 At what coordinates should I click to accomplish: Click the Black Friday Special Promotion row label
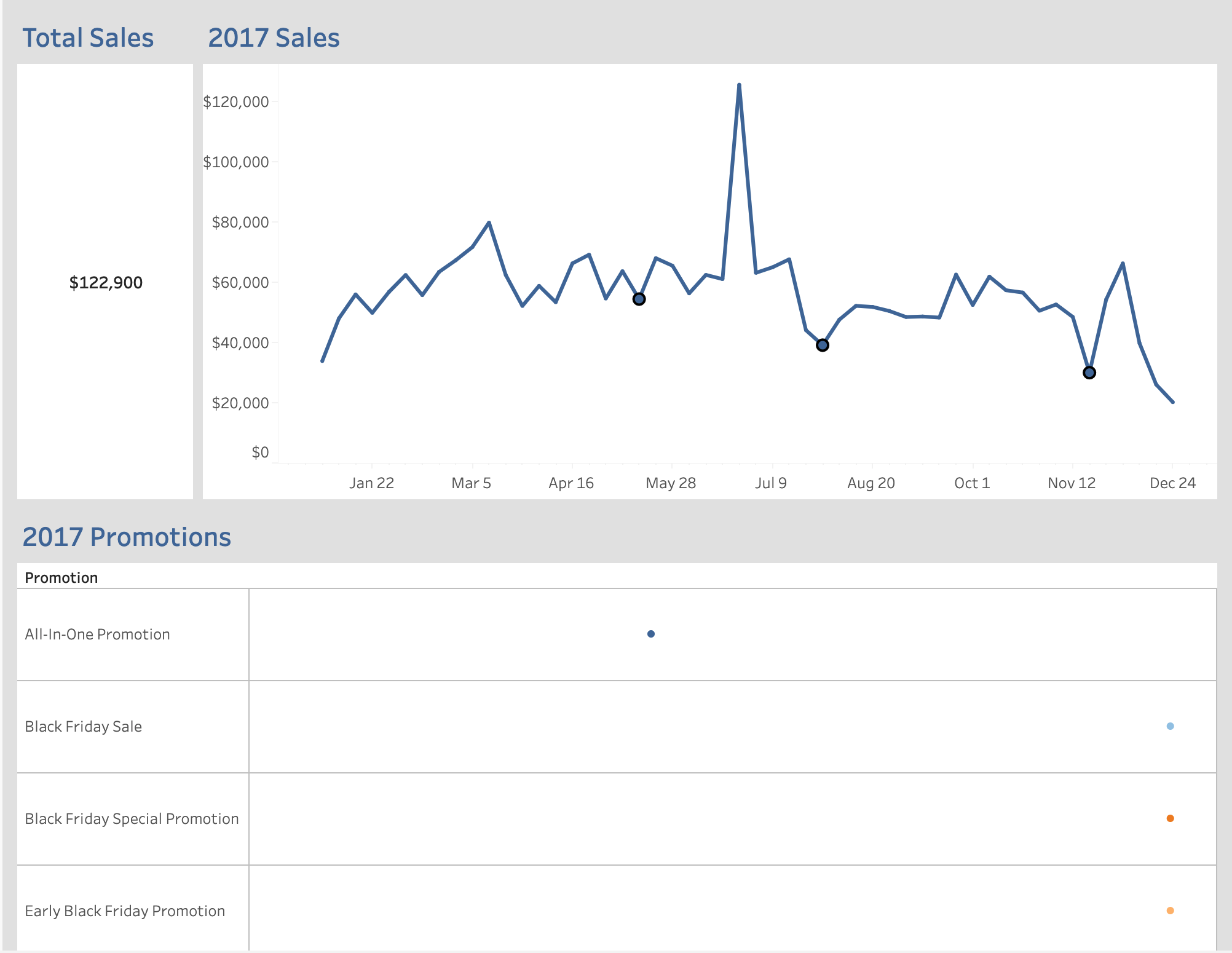pos(132,819)
